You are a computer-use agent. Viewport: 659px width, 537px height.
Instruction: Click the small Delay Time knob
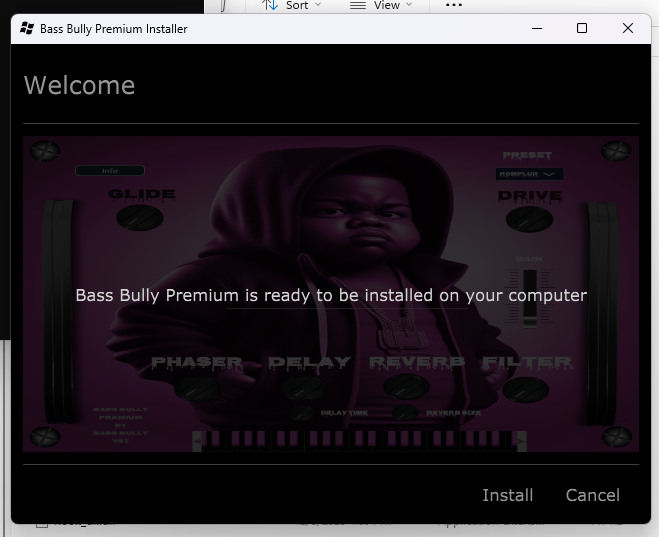[302, 412]
